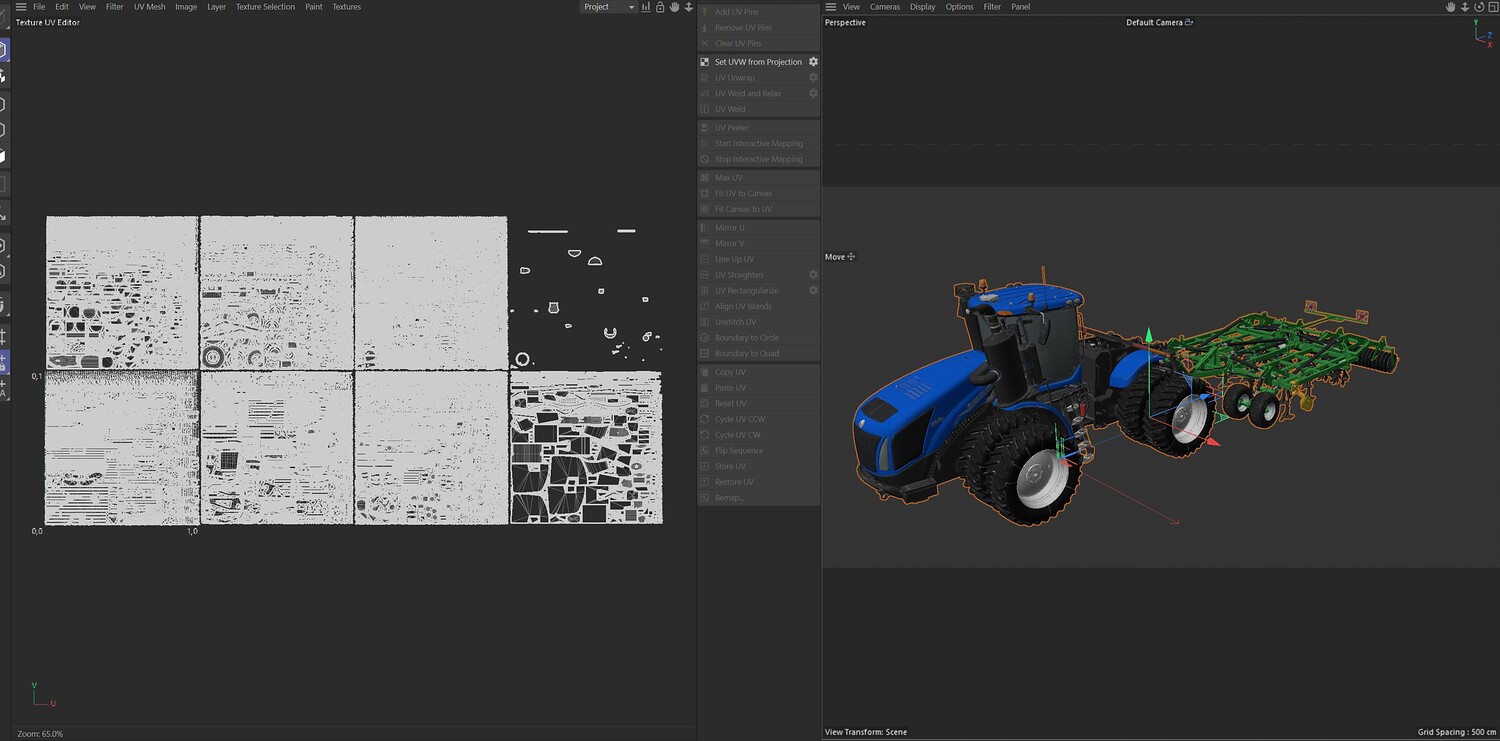Open the Layer menu
1500x741 pixels.
pos(217,7)
